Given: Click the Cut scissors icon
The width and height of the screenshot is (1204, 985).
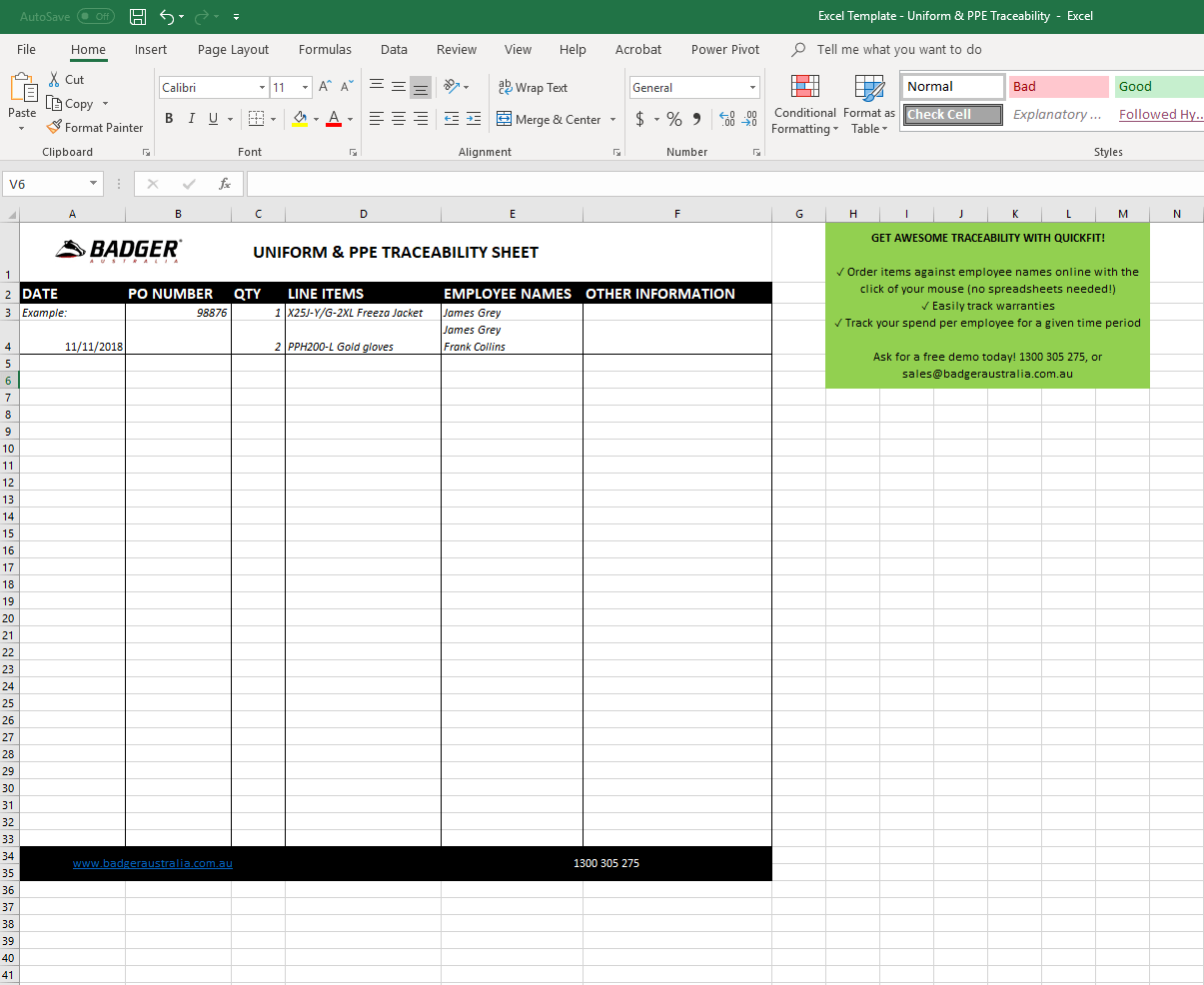Looking at the screenshot, I should coord(55,79).
